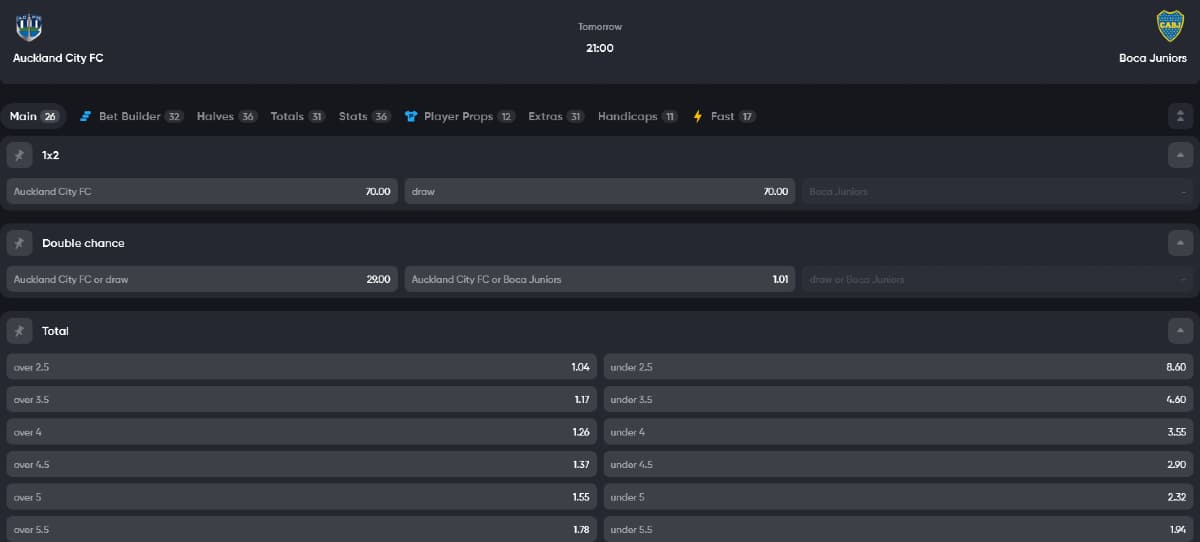Pin the Double chance market
The width and height of the screenshot is (1200, 542).
tap(18, 243)
